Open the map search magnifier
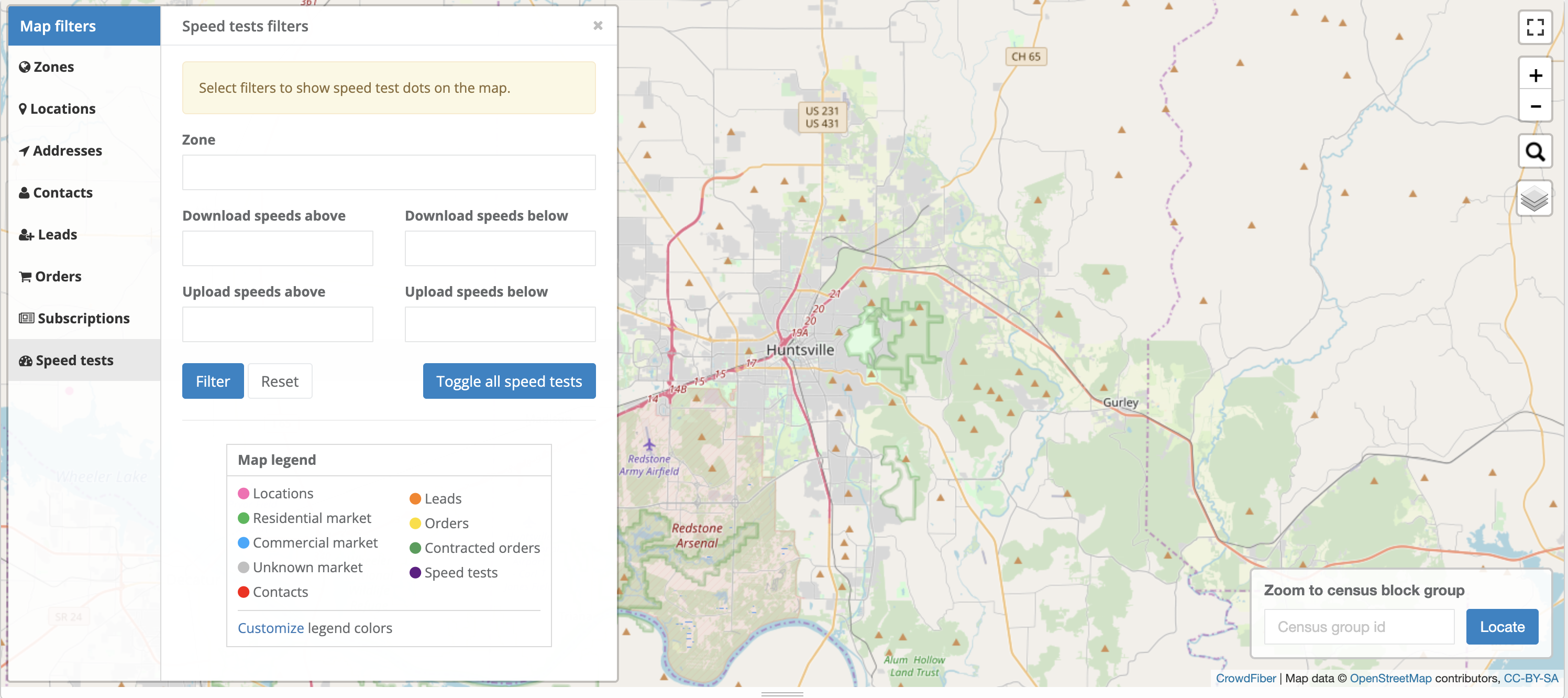Viewport: 1568px width, 698px height. 1534,151
